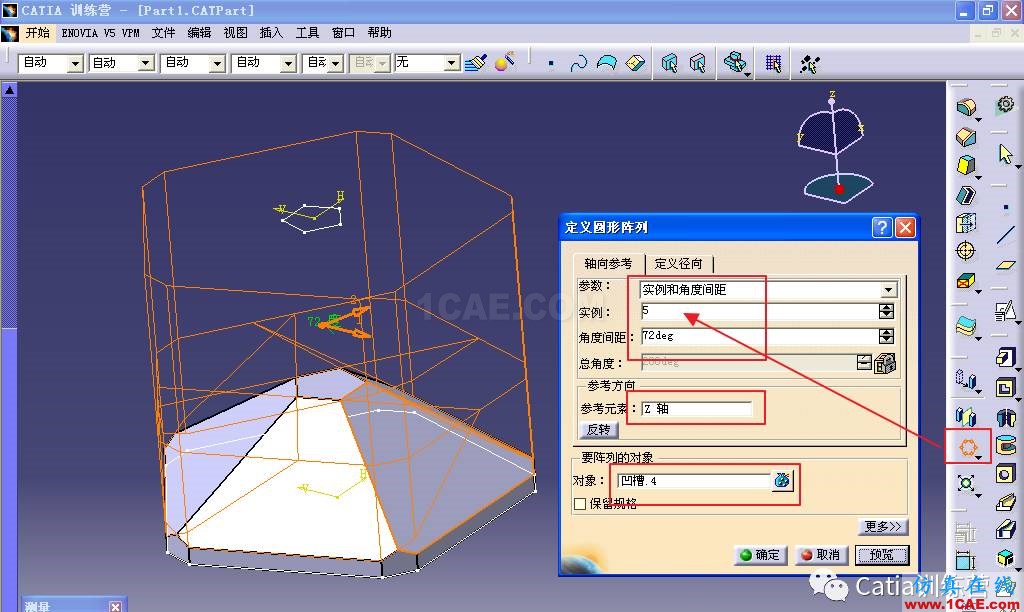Click the Painter brush icon in top toolbar
This screenshot has height=612, width=1024.
pos(476,63)
